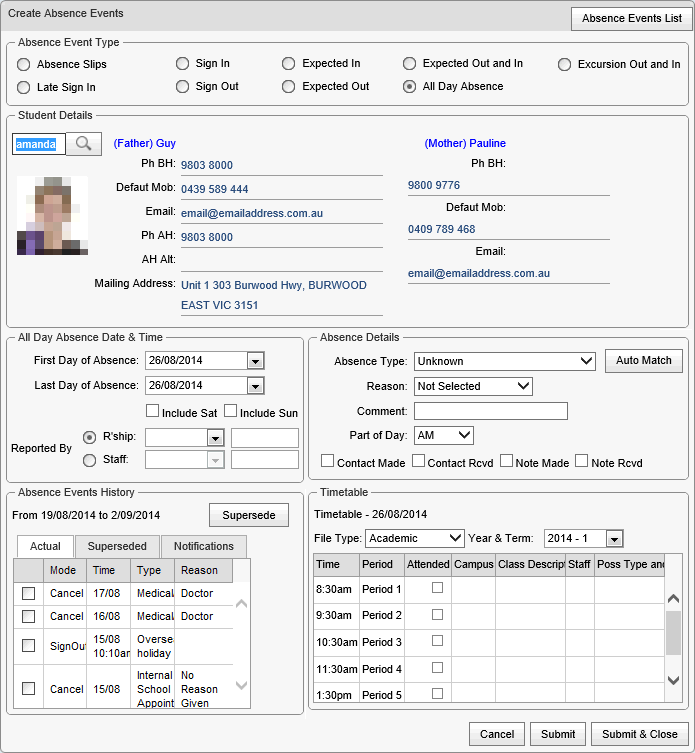Enable Include Sat checkbox
695x753 pixels.
coord(152,411)
